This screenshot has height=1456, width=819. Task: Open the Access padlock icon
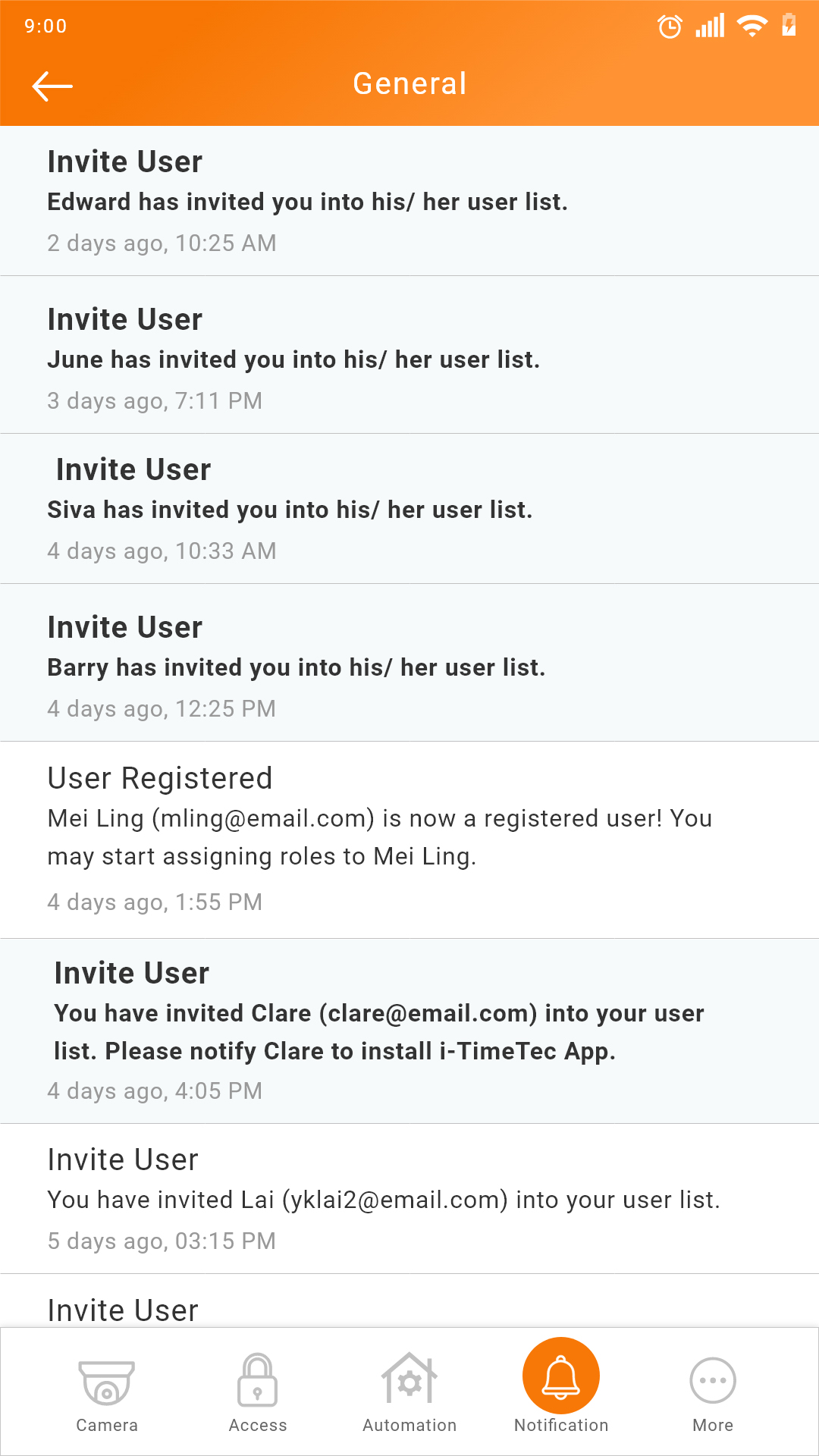pyautogui.click(x=258, y=1380)
